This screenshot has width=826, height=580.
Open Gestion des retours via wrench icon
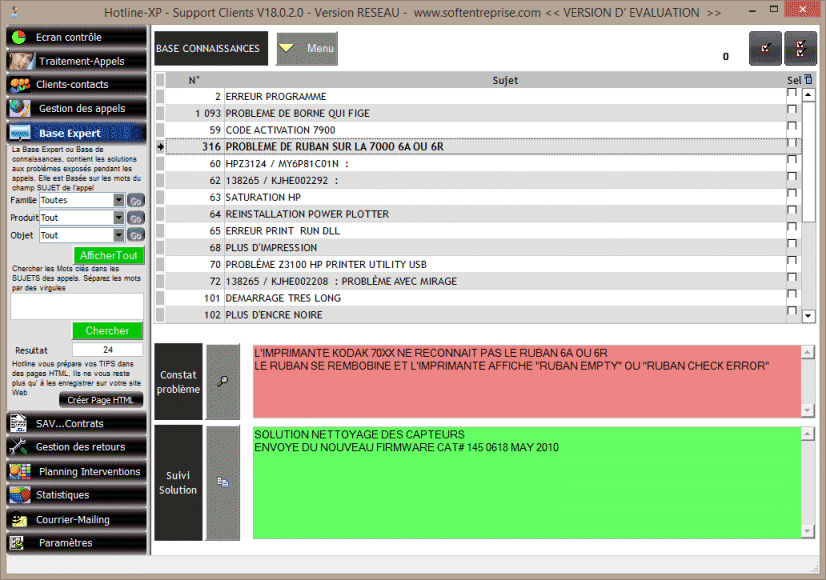[18, 447]
